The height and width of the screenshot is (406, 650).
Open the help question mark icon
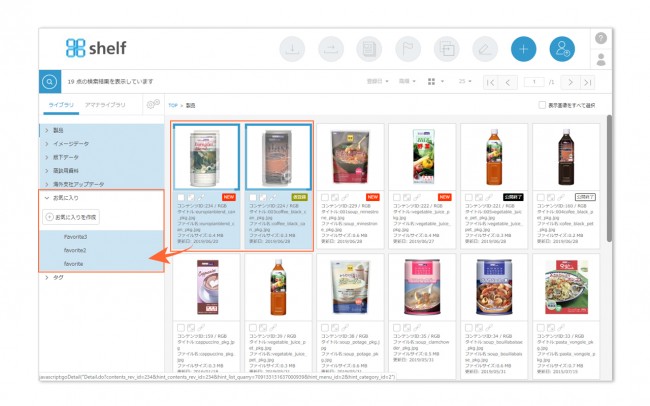601,39
